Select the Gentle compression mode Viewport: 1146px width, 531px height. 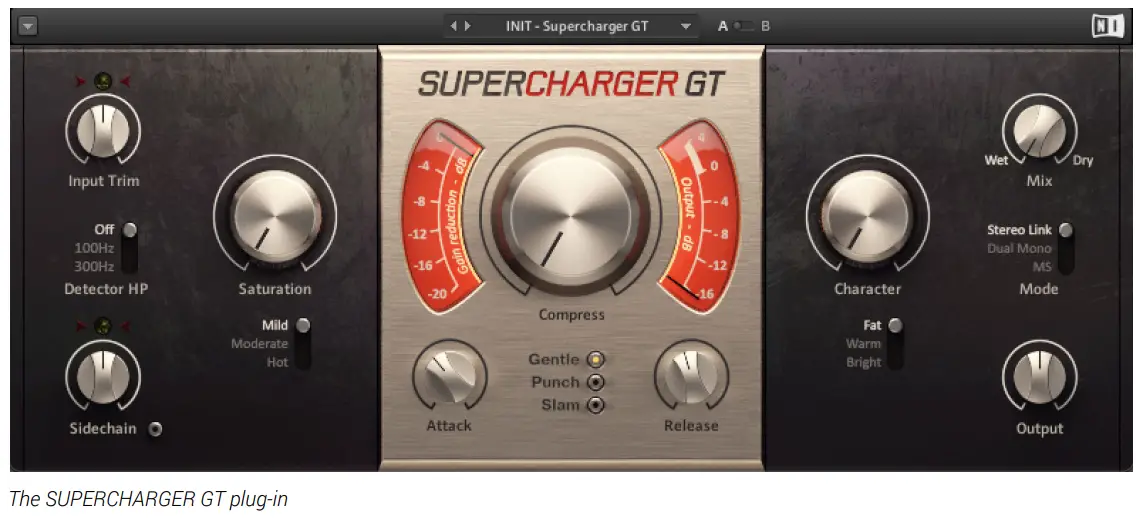click(x=596, y=359)
